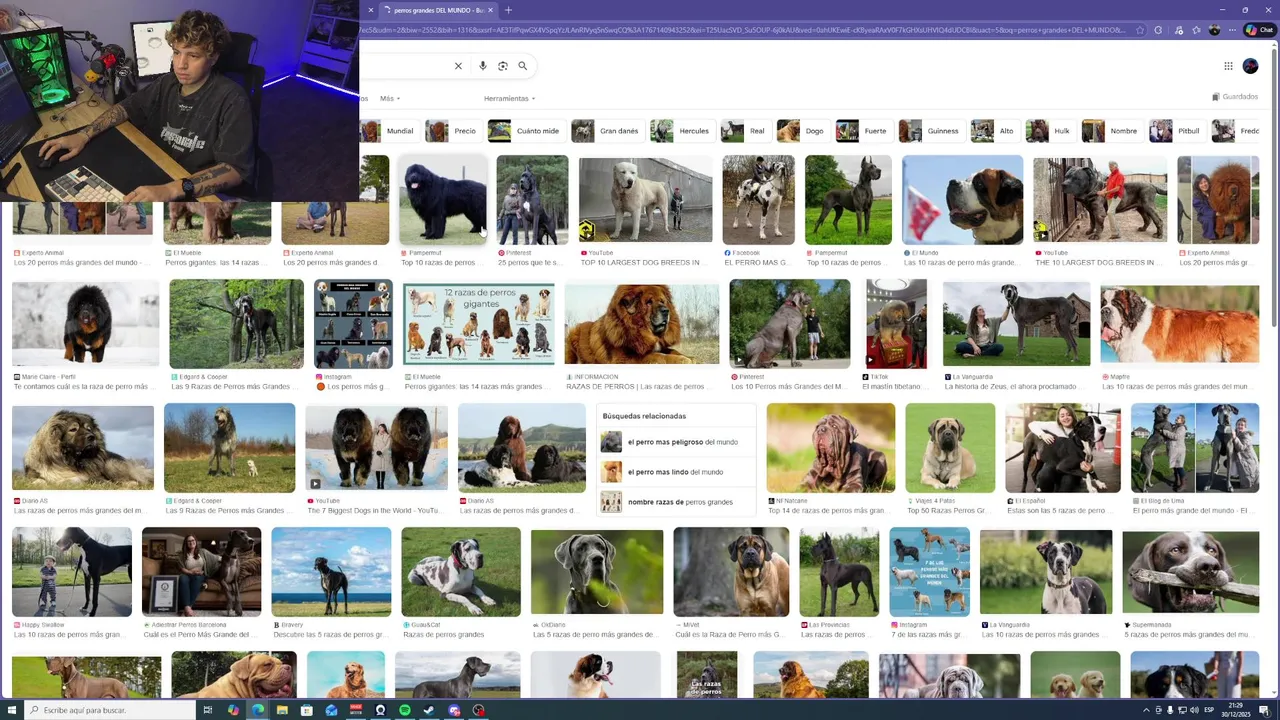
Task: Open Google Lens image search icon
Action: pyautogui.click(x=502, y=66)
